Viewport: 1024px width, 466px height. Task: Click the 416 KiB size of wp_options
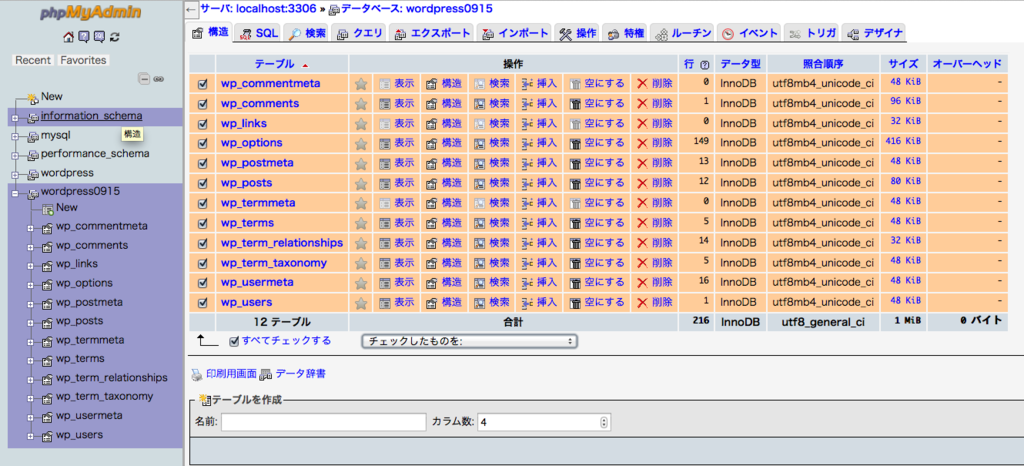(904, 141)
